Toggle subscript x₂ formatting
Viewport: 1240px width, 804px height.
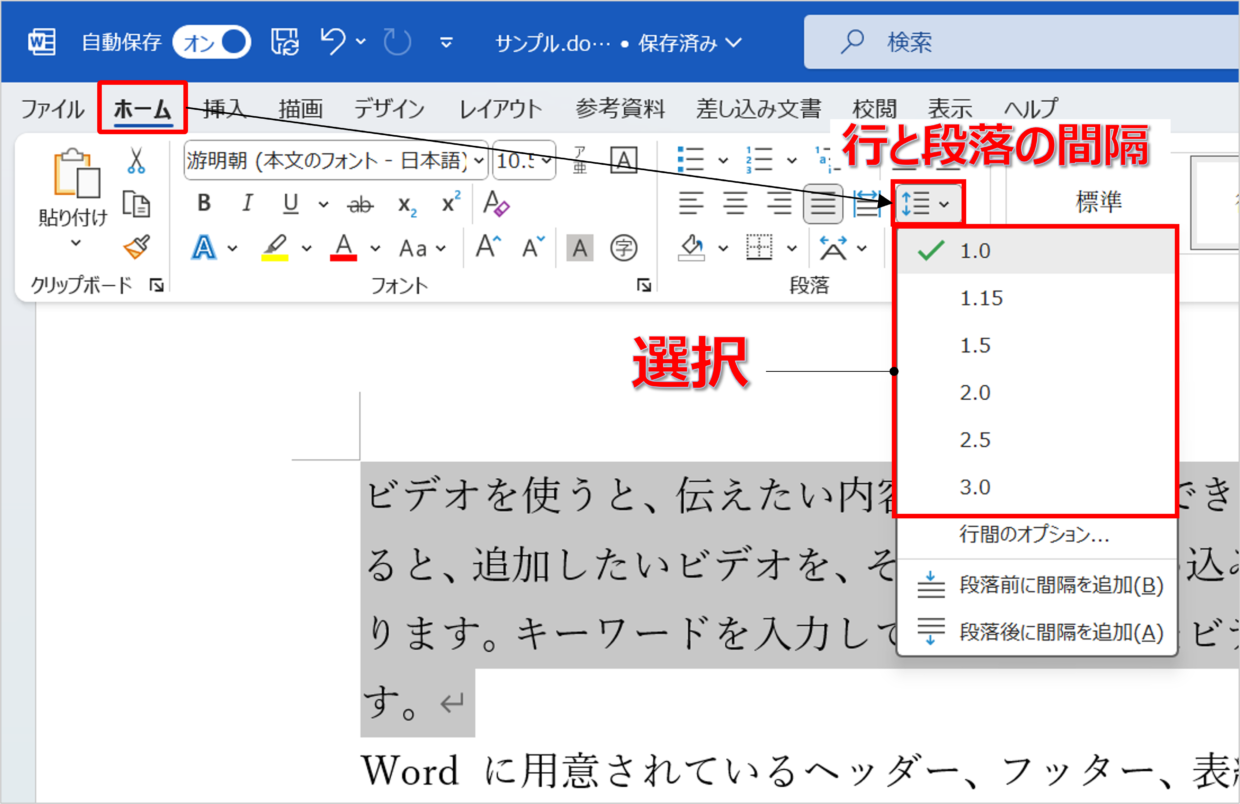coord(407,205)
